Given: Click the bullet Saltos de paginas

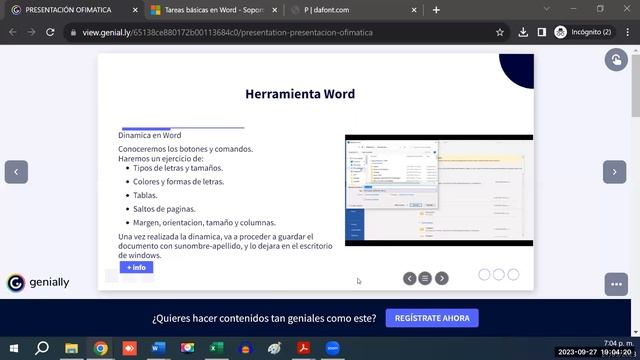Looking at the screenshot, I should (x=164, y=209).
